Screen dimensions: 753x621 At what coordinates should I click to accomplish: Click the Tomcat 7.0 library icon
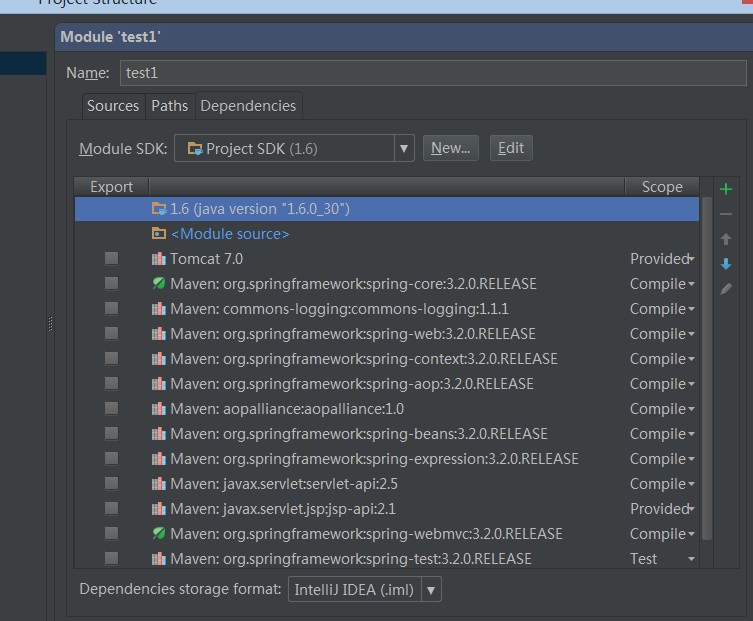(158, 259)
